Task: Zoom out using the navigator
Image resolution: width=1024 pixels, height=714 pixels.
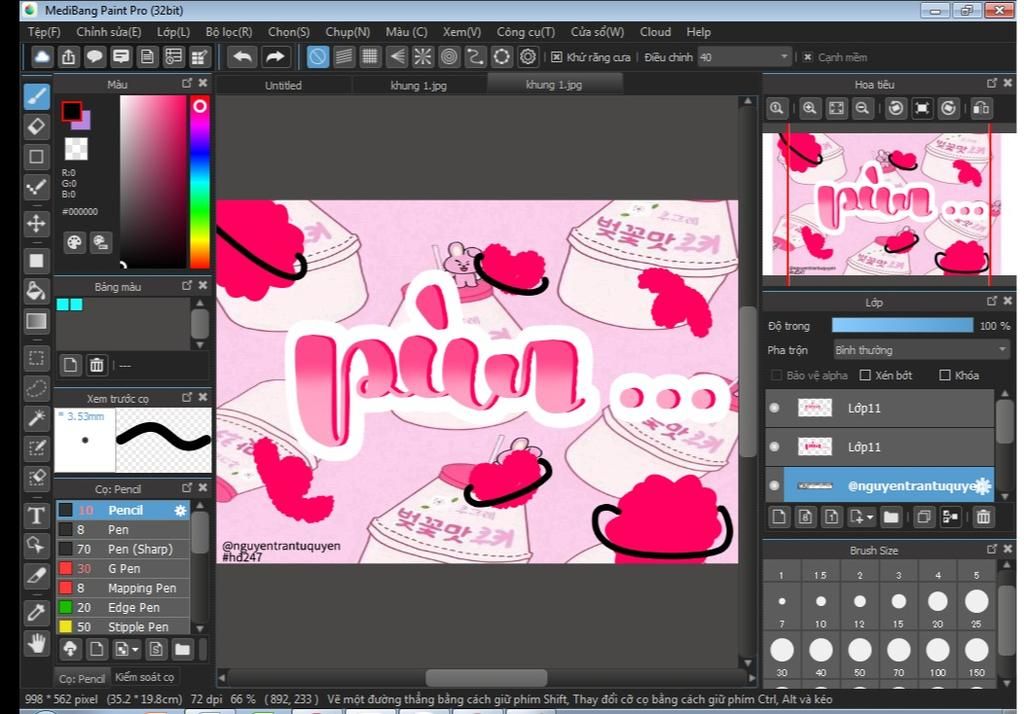Action: (x=862, y=108)
